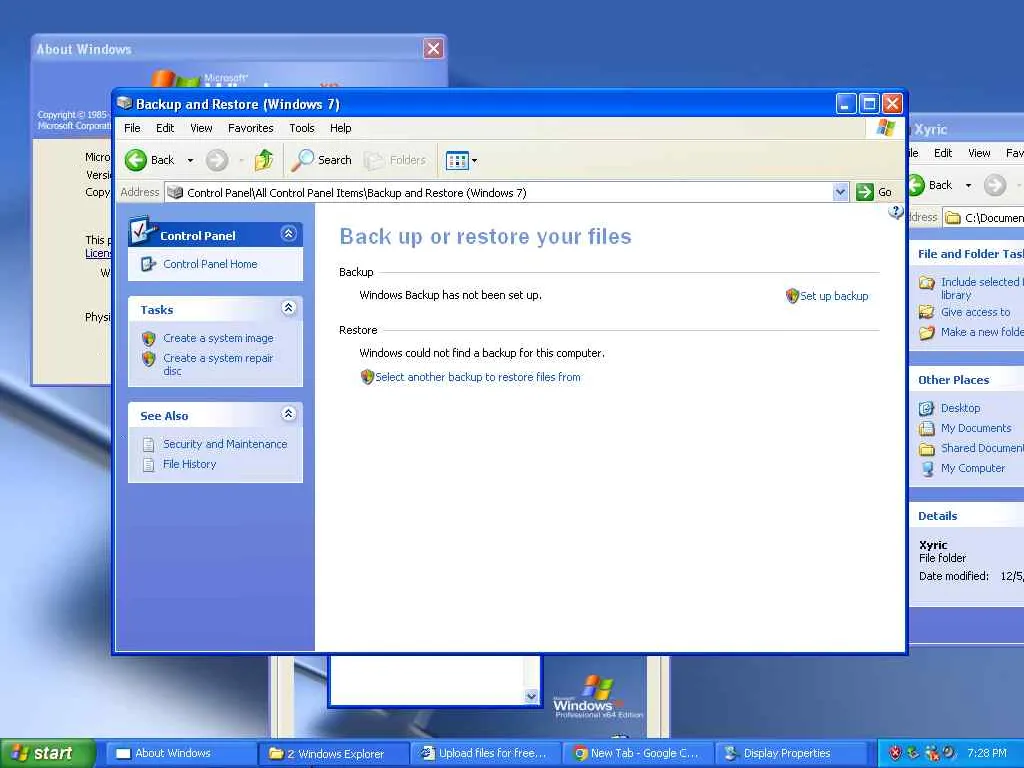
Task: Click the green Go button
Action: [x=874, y=192]
